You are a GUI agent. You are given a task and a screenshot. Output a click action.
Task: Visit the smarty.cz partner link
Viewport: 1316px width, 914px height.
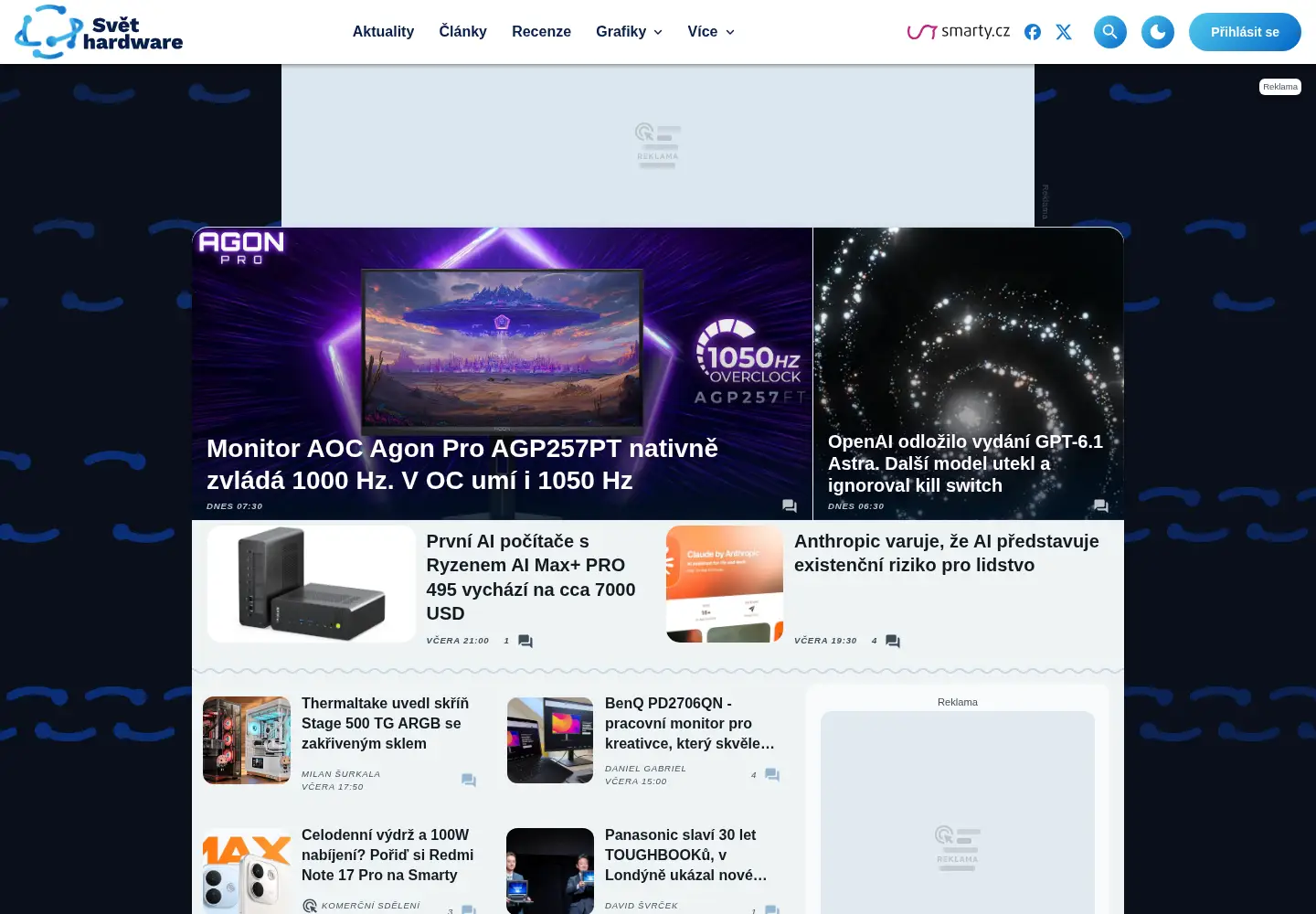point(958,32)
